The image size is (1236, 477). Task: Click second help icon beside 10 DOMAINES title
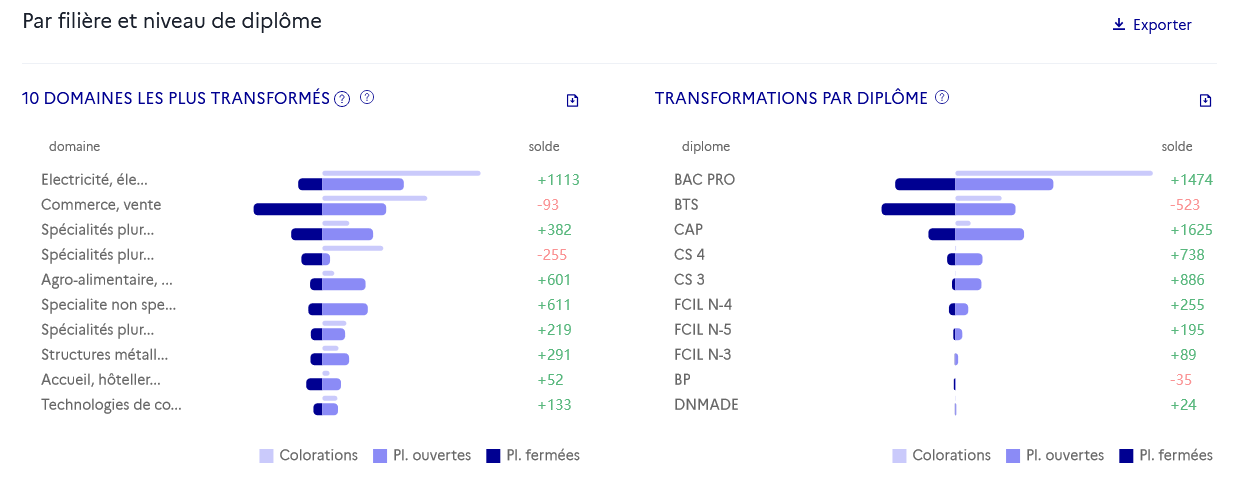point(367,97)
